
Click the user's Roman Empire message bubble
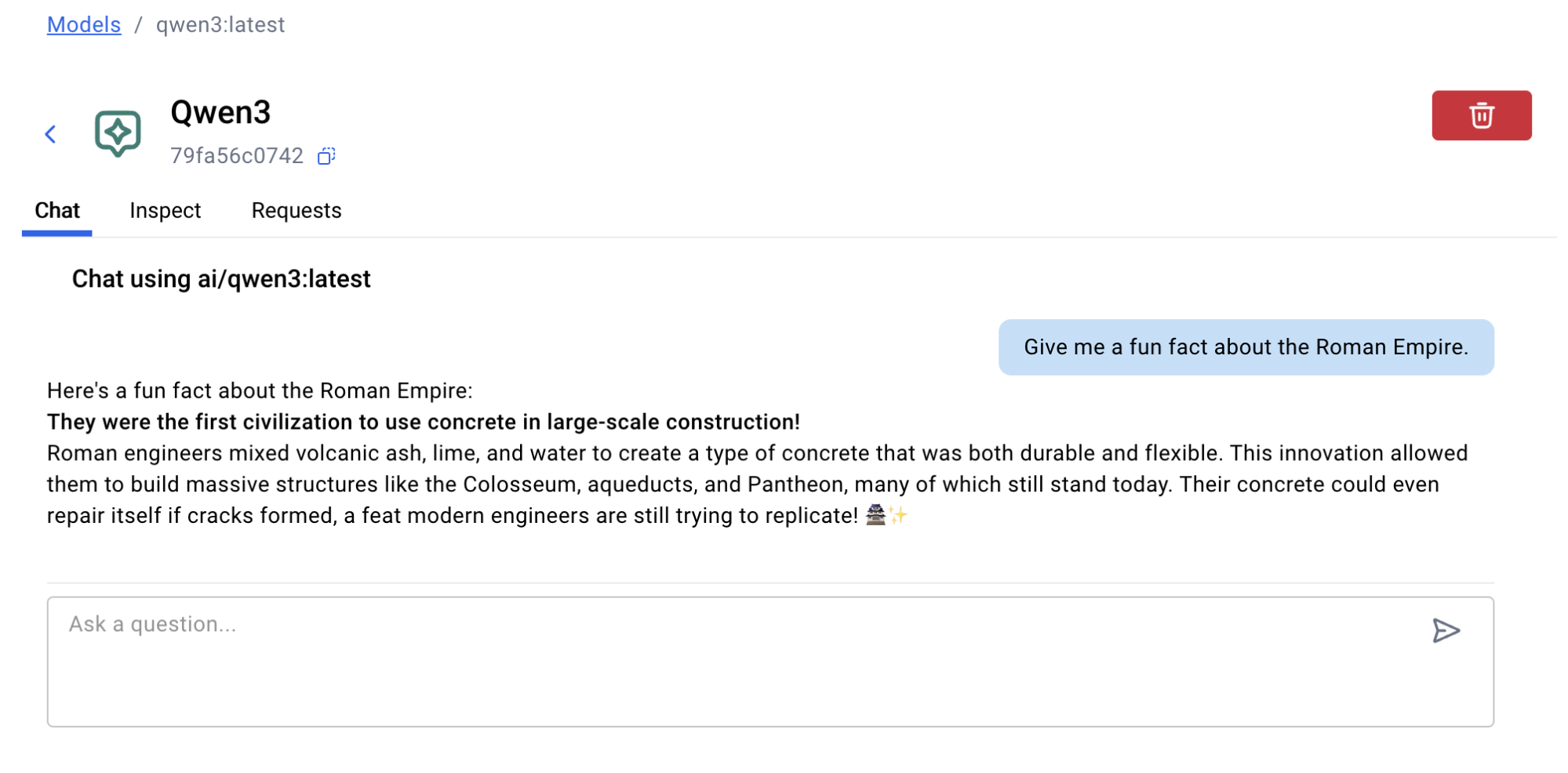1245,347
